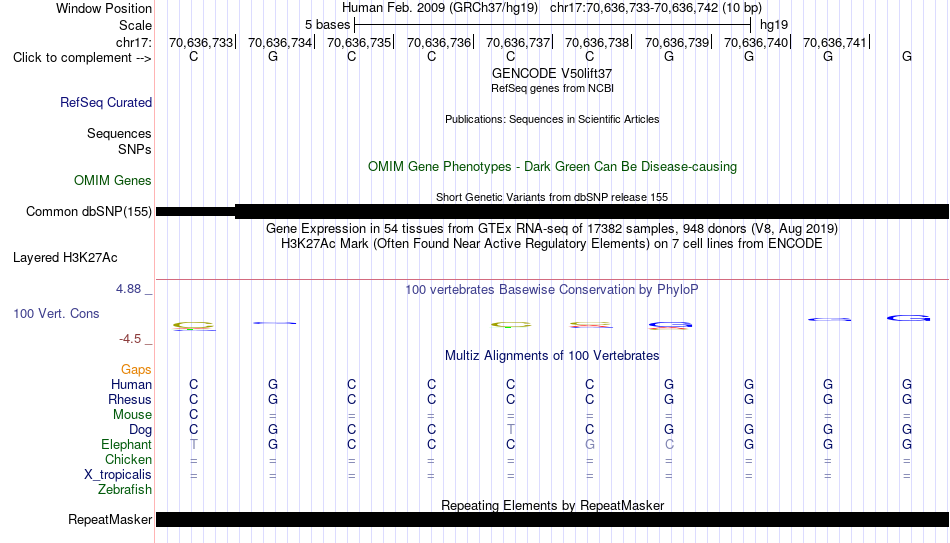Image resolution: width=950 pixels, height=543 pixels.
Task: Click the 70,636,733 coordinate label
Action: [201, 42]
